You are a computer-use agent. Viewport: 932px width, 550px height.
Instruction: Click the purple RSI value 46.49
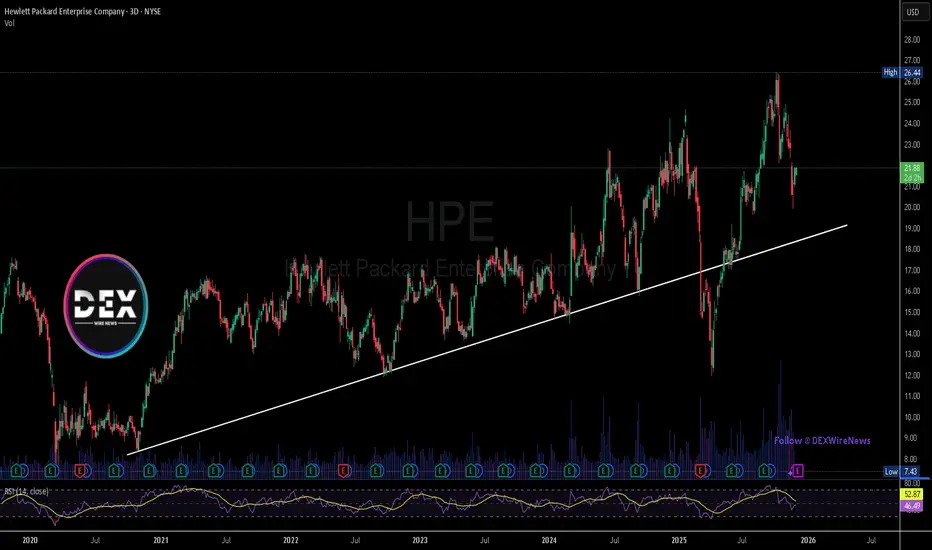(912, 506)
